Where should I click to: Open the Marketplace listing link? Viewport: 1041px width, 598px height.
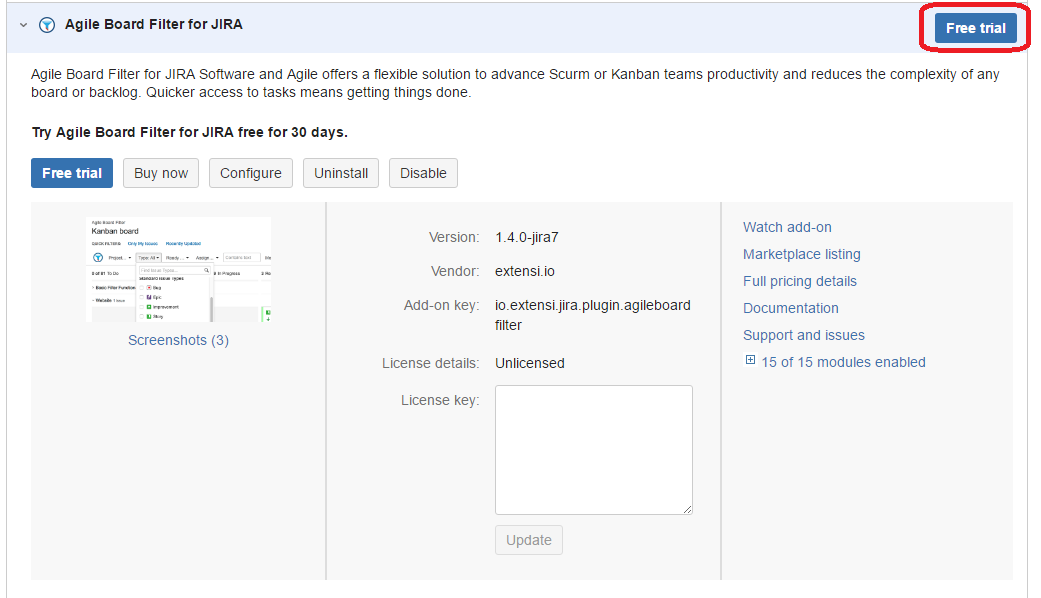point(801,254)
